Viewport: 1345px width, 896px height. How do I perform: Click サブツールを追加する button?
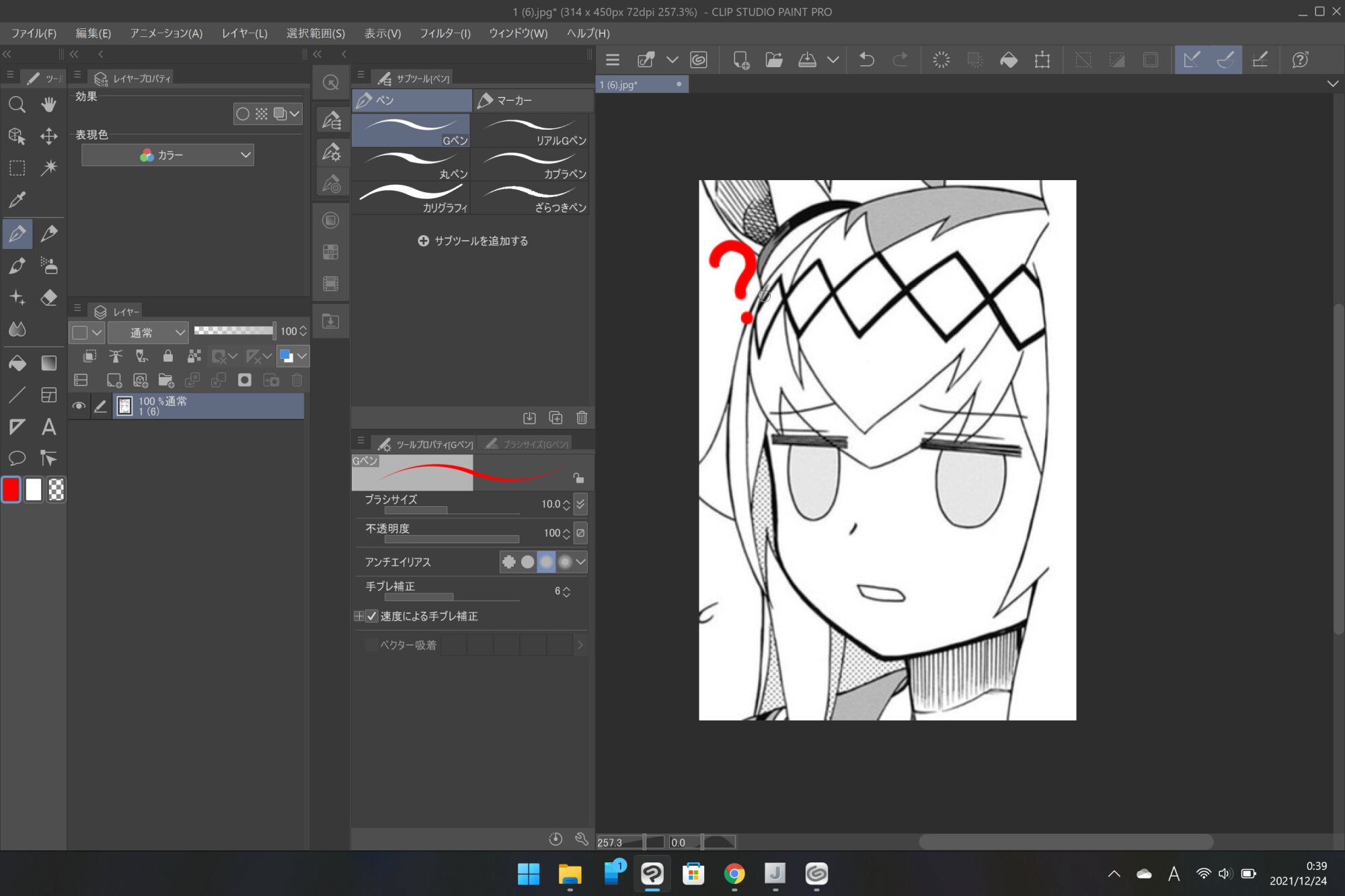point(473,241)
